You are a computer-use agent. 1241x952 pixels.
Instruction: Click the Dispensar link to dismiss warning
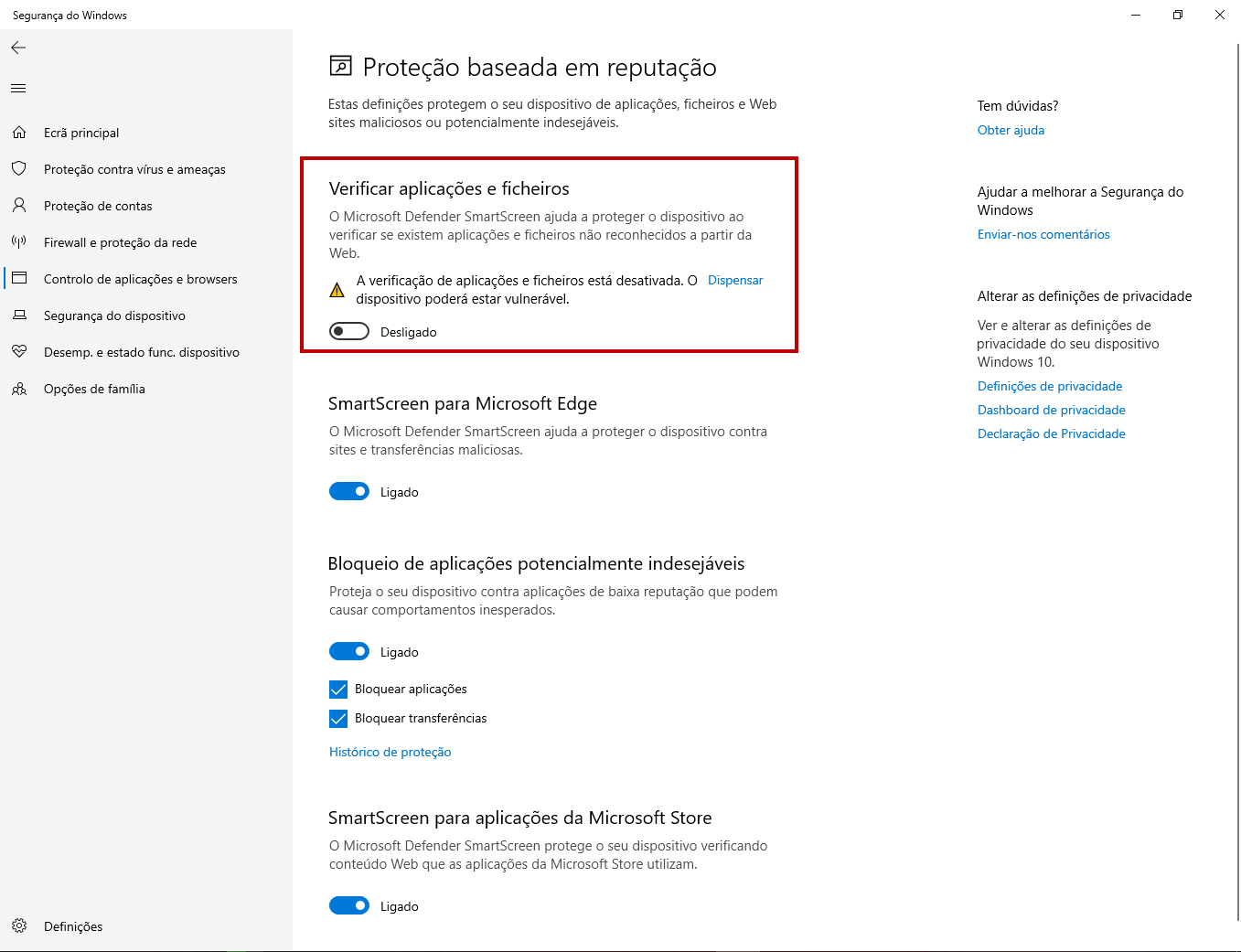click(x=734, y=280)
